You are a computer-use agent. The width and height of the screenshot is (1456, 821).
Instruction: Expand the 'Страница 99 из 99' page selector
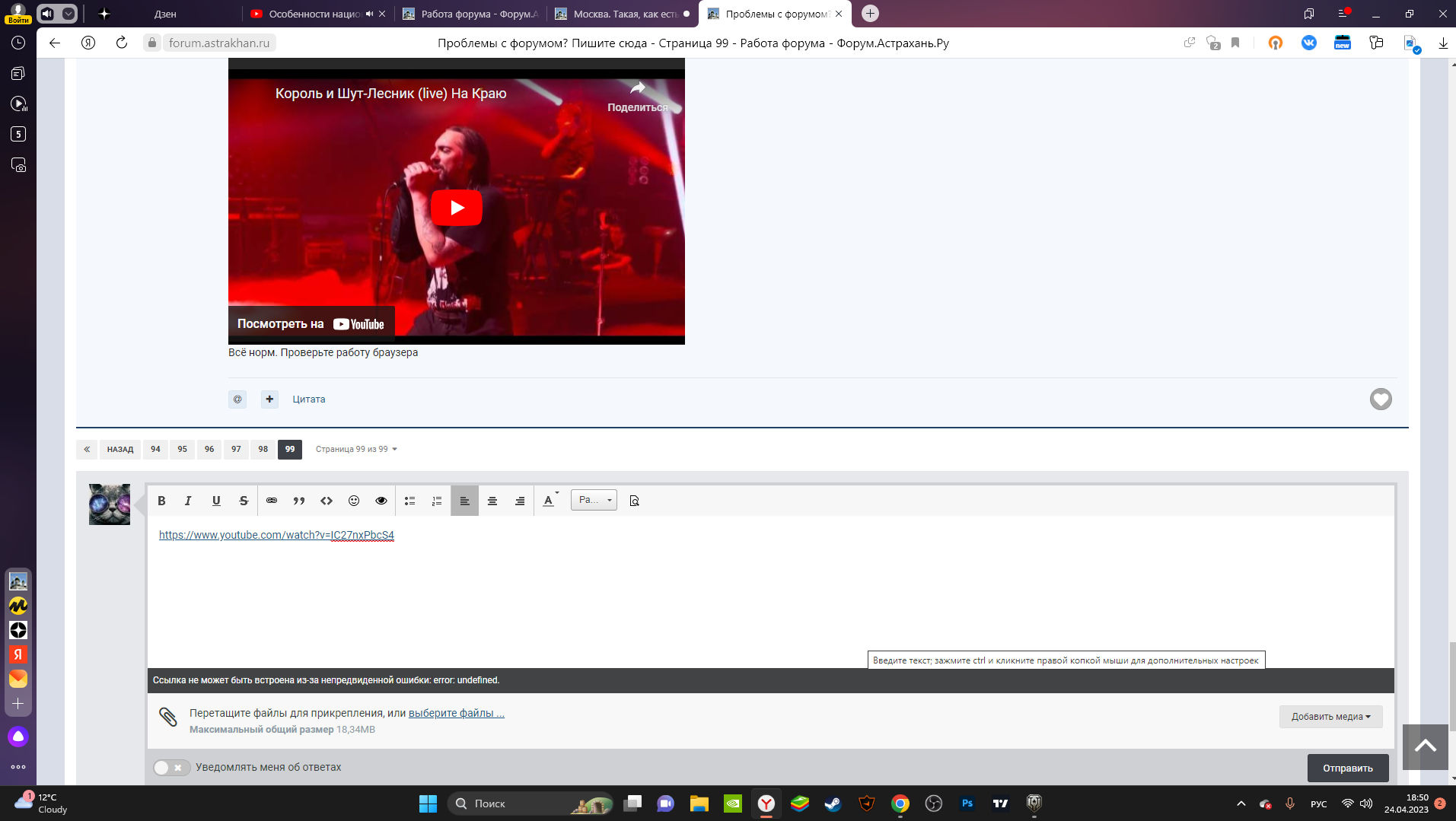pos(356,450)
